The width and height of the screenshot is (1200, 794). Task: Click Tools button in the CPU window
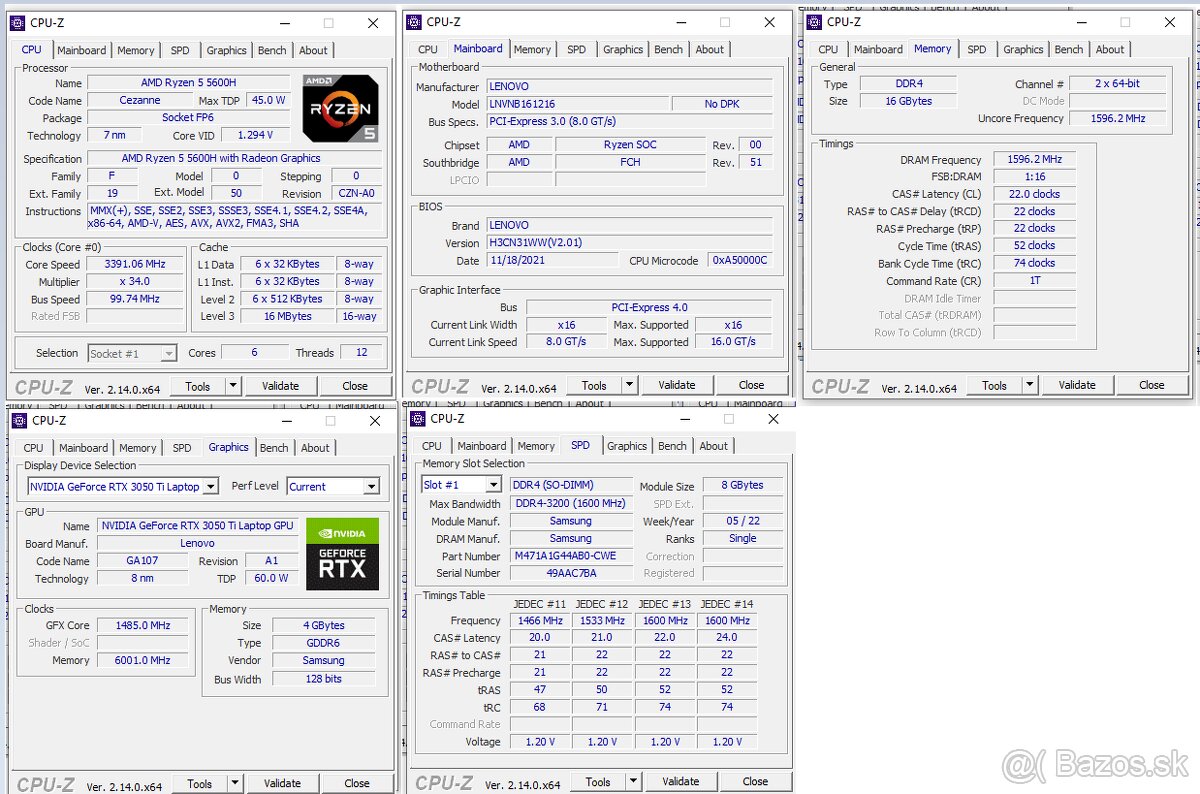click(198, 385)
